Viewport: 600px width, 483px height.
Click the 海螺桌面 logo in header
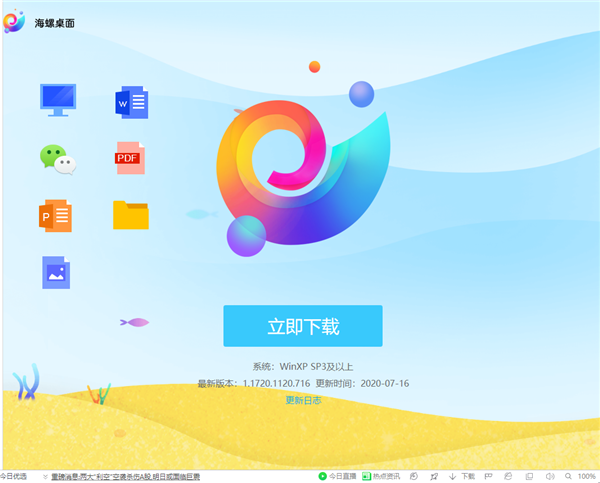[15, 21]
